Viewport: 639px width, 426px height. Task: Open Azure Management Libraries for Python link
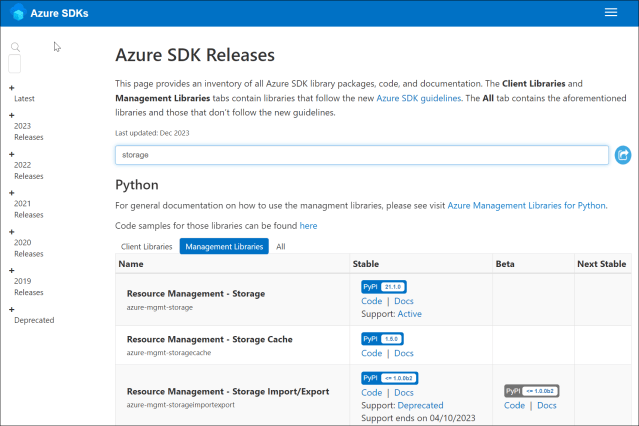click(x=527, y=205)
